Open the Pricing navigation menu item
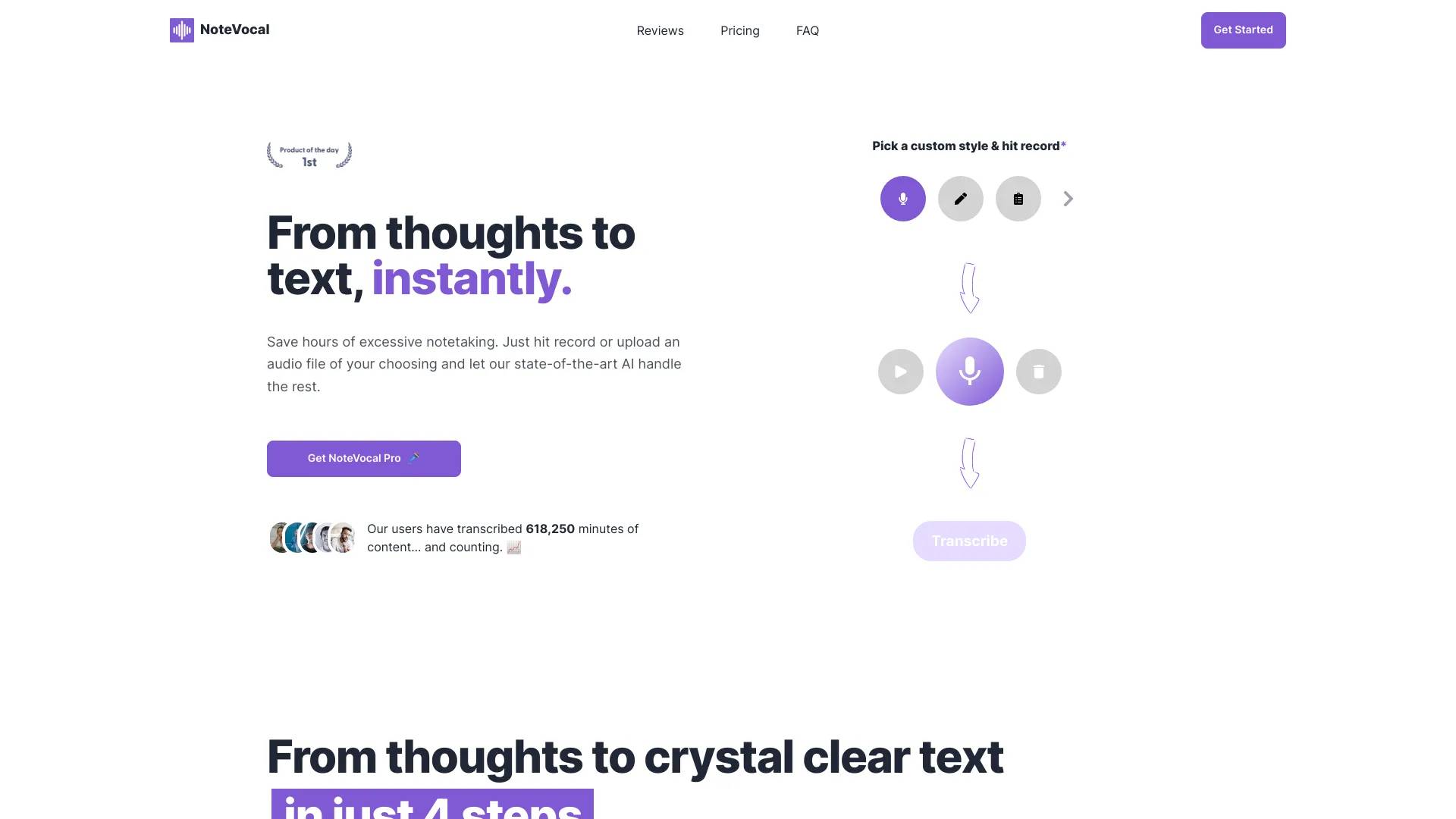This screenshot has width=1456, height=819. 740,30
